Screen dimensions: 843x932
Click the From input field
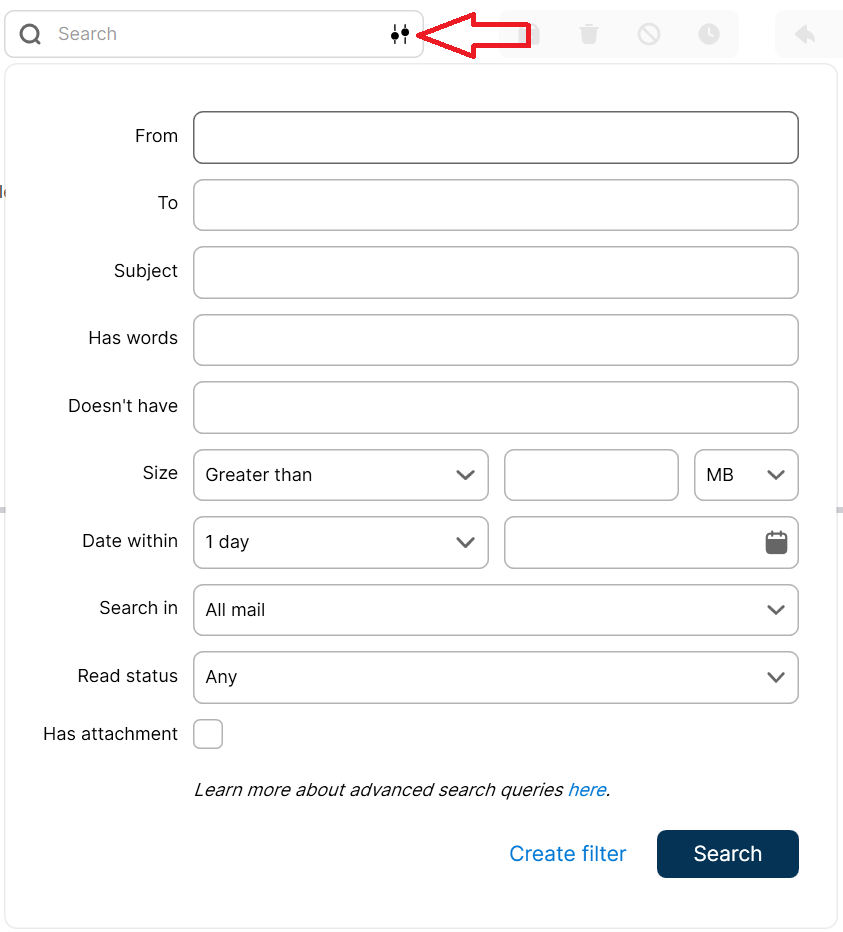click(x=495, y=137)
